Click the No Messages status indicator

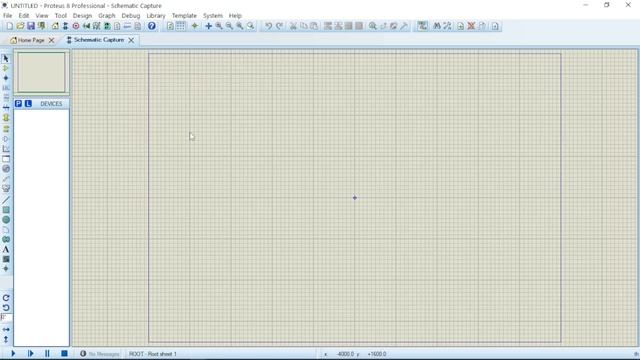[100, 354]
